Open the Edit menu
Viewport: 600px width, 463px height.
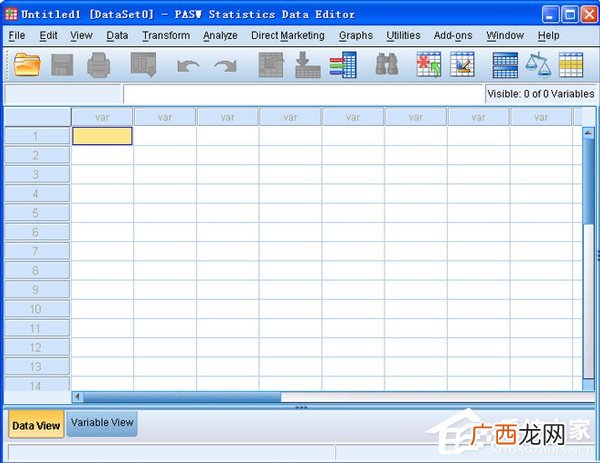coord(49,36)
